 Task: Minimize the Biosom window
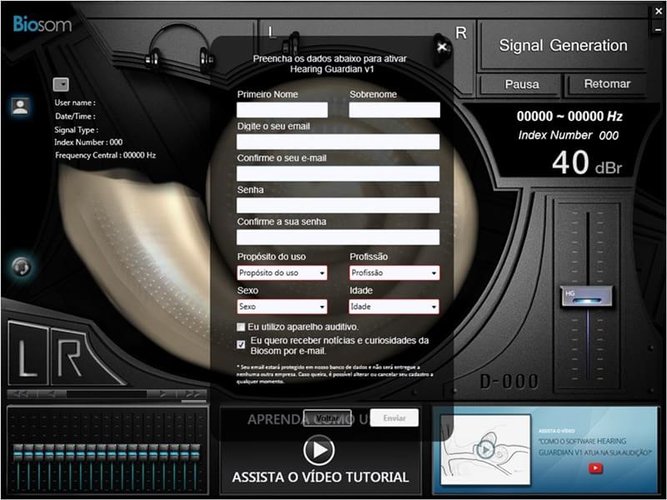pyautogui.click(x=658, y=30)
